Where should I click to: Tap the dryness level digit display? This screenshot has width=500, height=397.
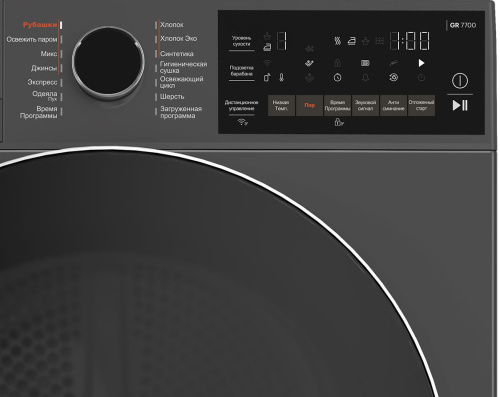(281, 41)
